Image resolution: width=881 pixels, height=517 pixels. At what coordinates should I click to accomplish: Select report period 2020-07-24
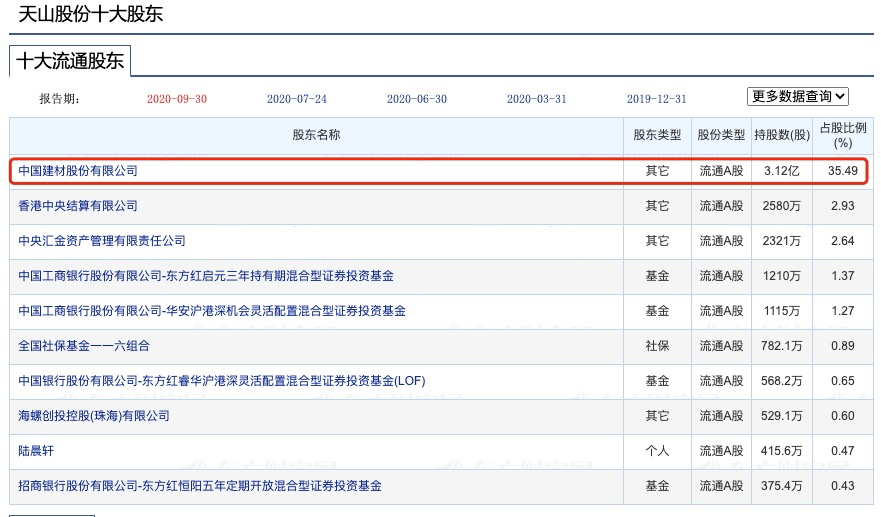pyautogui.click(x=297, y=99)
